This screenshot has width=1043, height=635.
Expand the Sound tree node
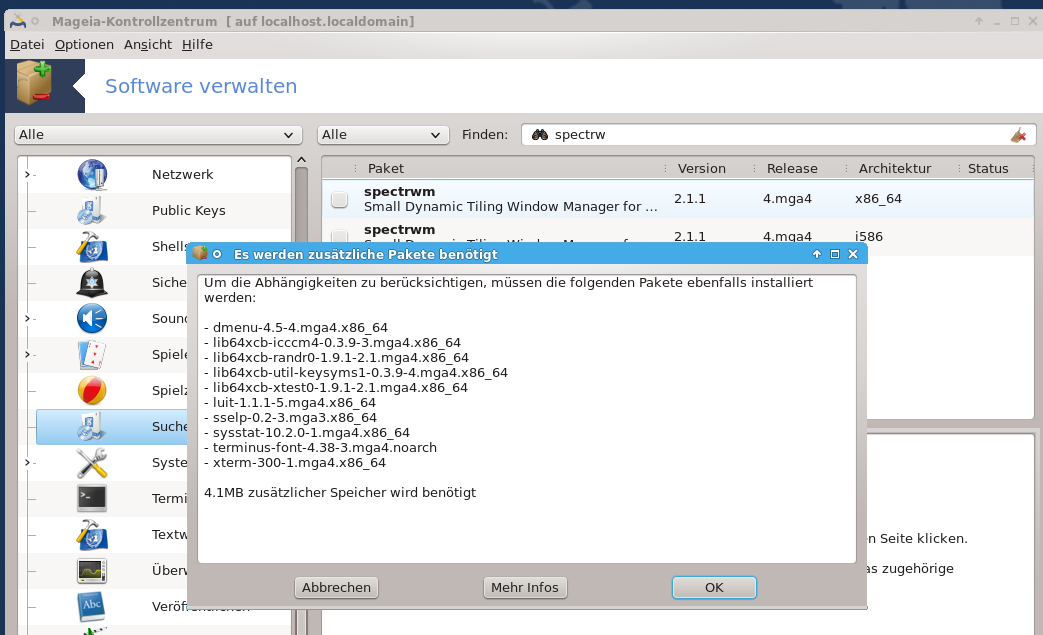tap(27, 318)
